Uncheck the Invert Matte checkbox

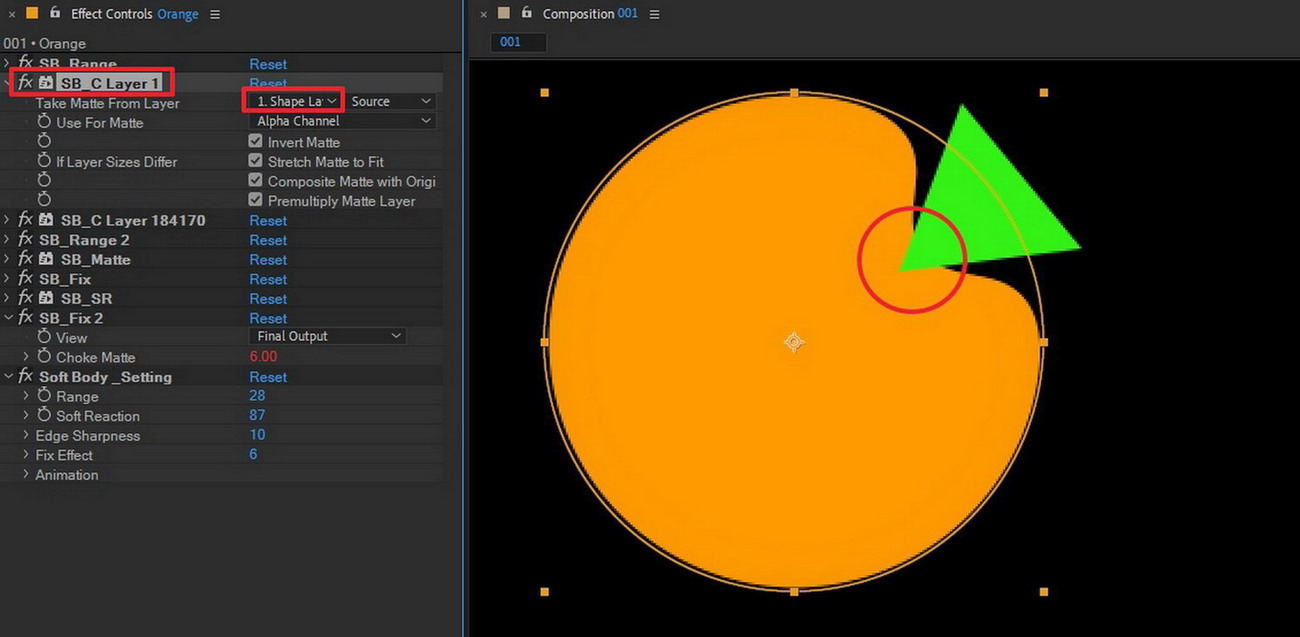(255, 142)
